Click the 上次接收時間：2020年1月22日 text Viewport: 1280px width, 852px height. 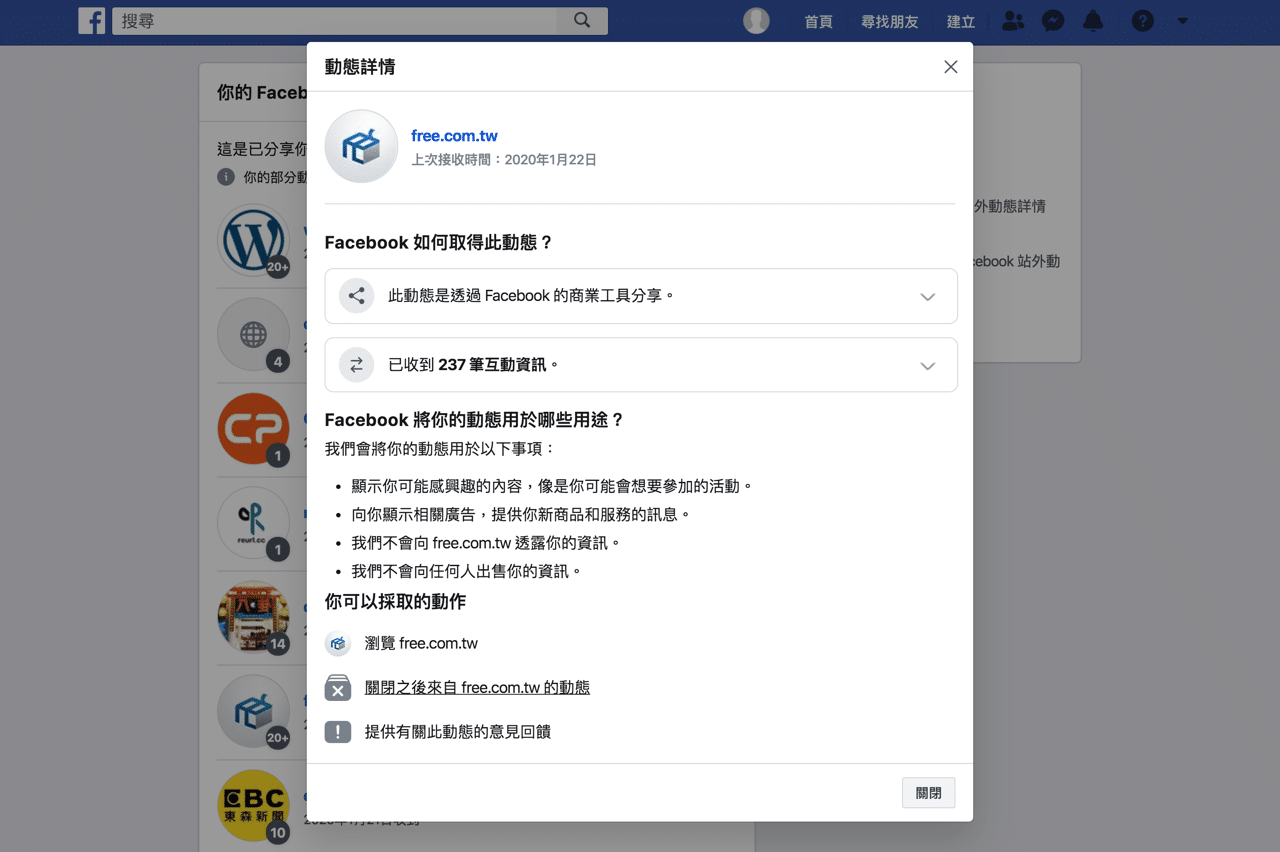point(504,160)
